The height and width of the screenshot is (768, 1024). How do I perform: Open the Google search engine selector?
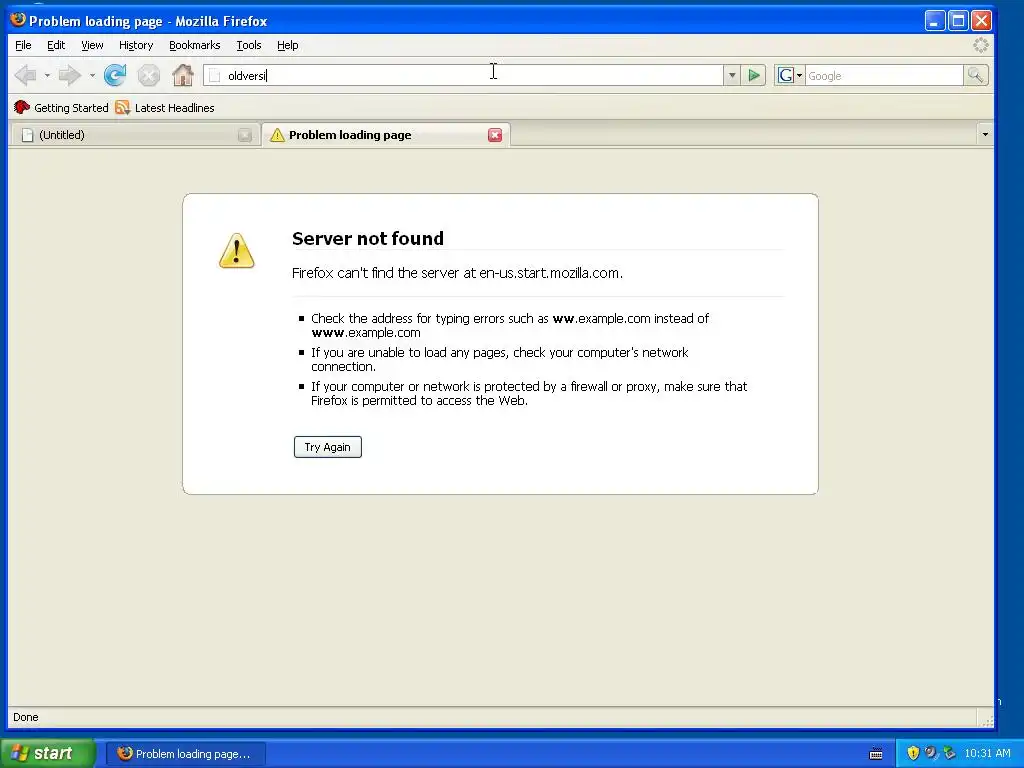[x=790, y=76]
